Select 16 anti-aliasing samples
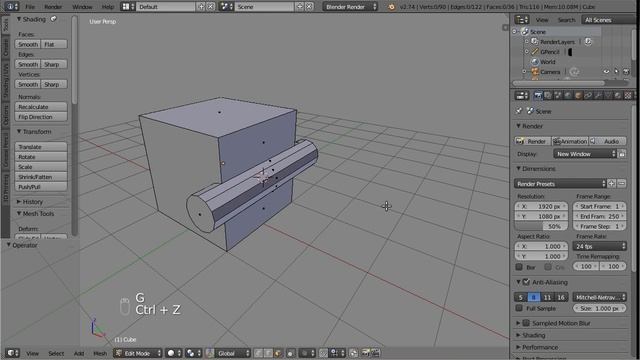640x360 pixels. [561, 297]
